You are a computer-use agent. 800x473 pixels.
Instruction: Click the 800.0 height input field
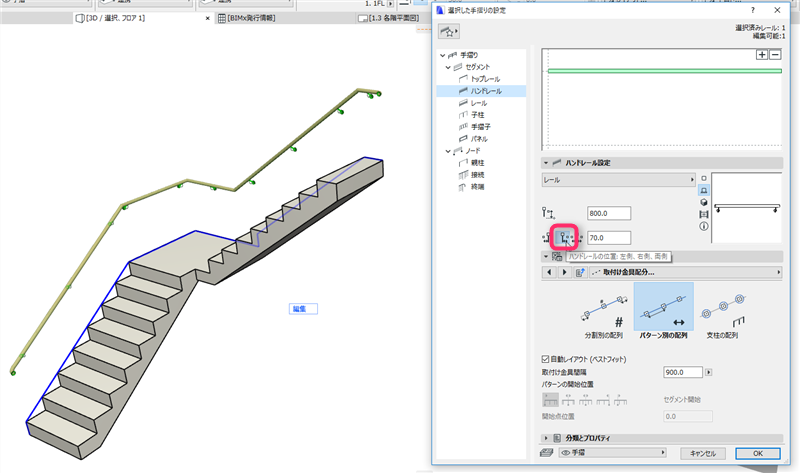pos(609,213)
